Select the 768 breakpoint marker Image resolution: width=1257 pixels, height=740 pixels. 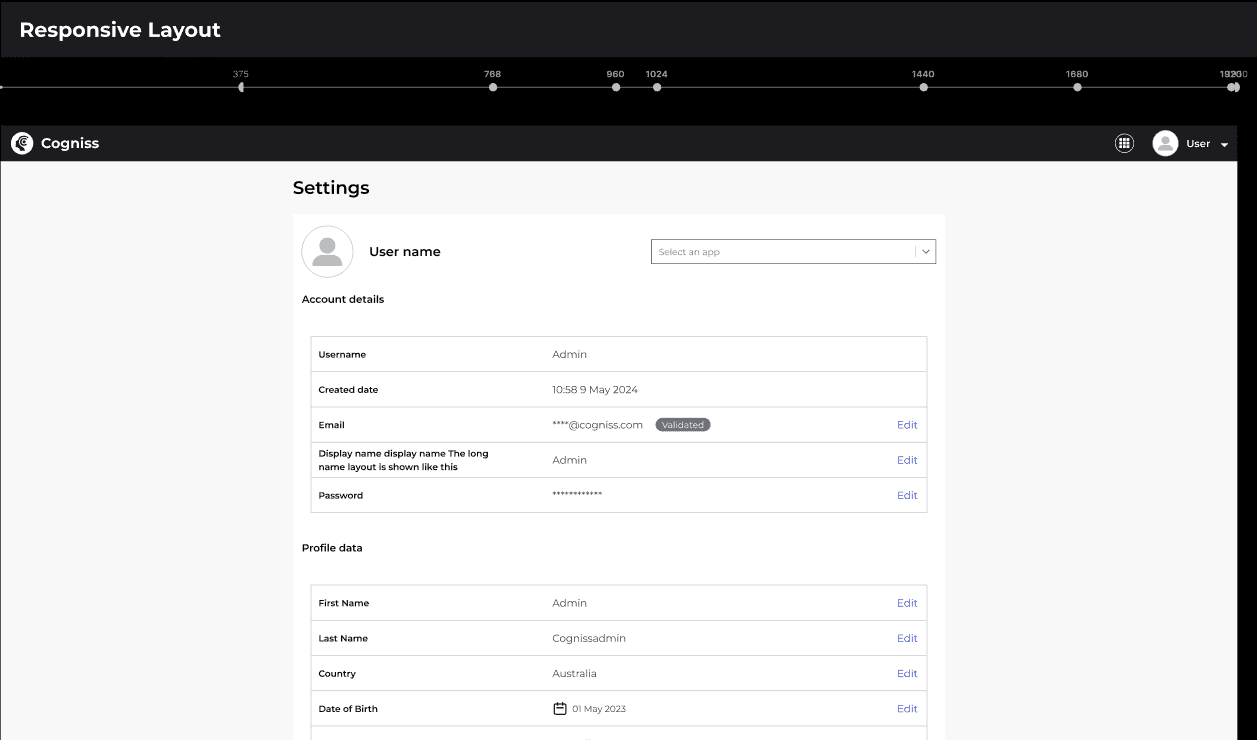point(493,87)
